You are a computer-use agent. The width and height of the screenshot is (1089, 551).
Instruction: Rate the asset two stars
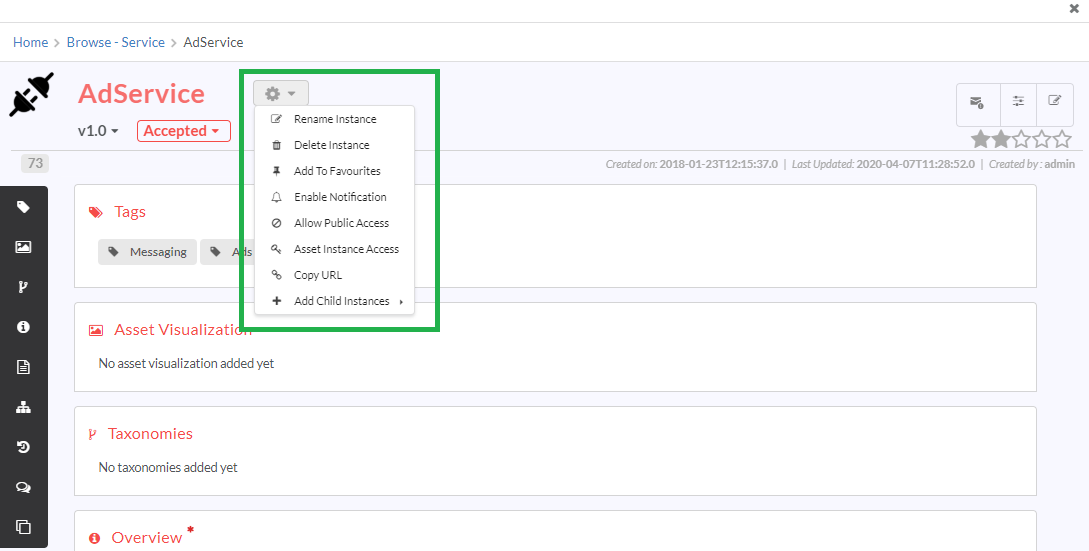[x=1001, y=140]
